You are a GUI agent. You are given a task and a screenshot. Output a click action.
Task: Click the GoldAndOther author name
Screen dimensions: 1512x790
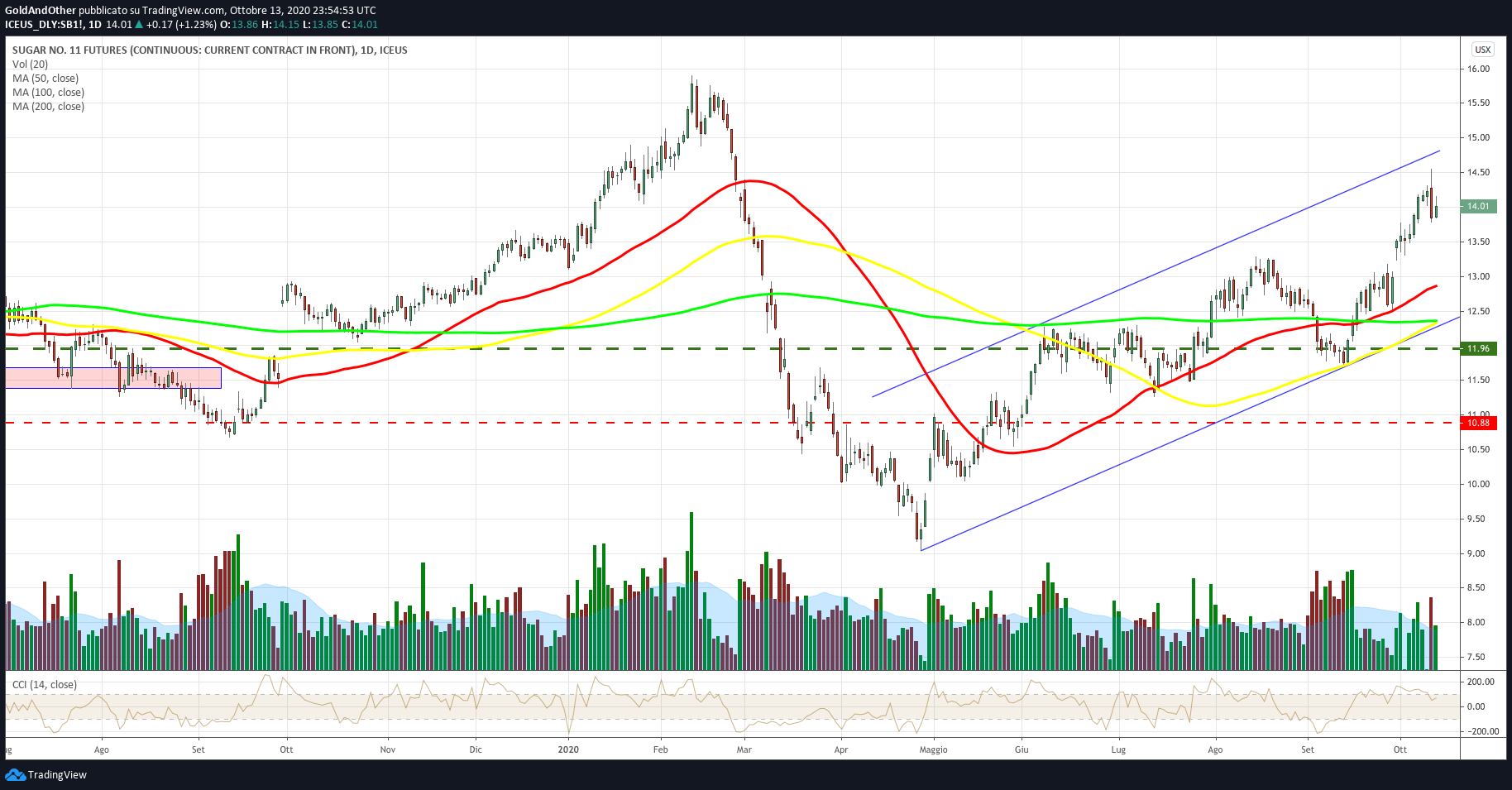tap(41, 10)
